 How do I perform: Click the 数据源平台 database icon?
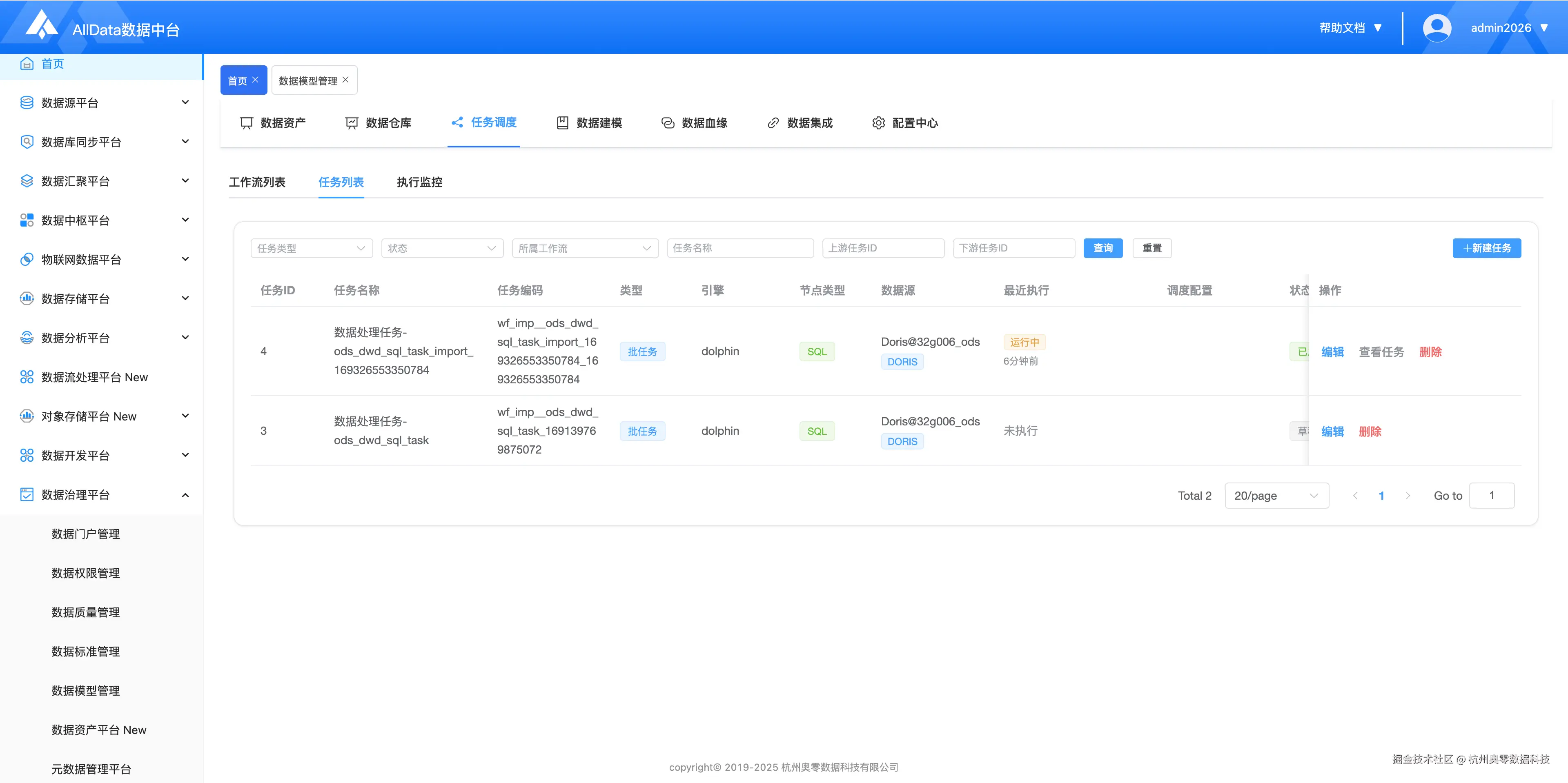coord(27,103)
